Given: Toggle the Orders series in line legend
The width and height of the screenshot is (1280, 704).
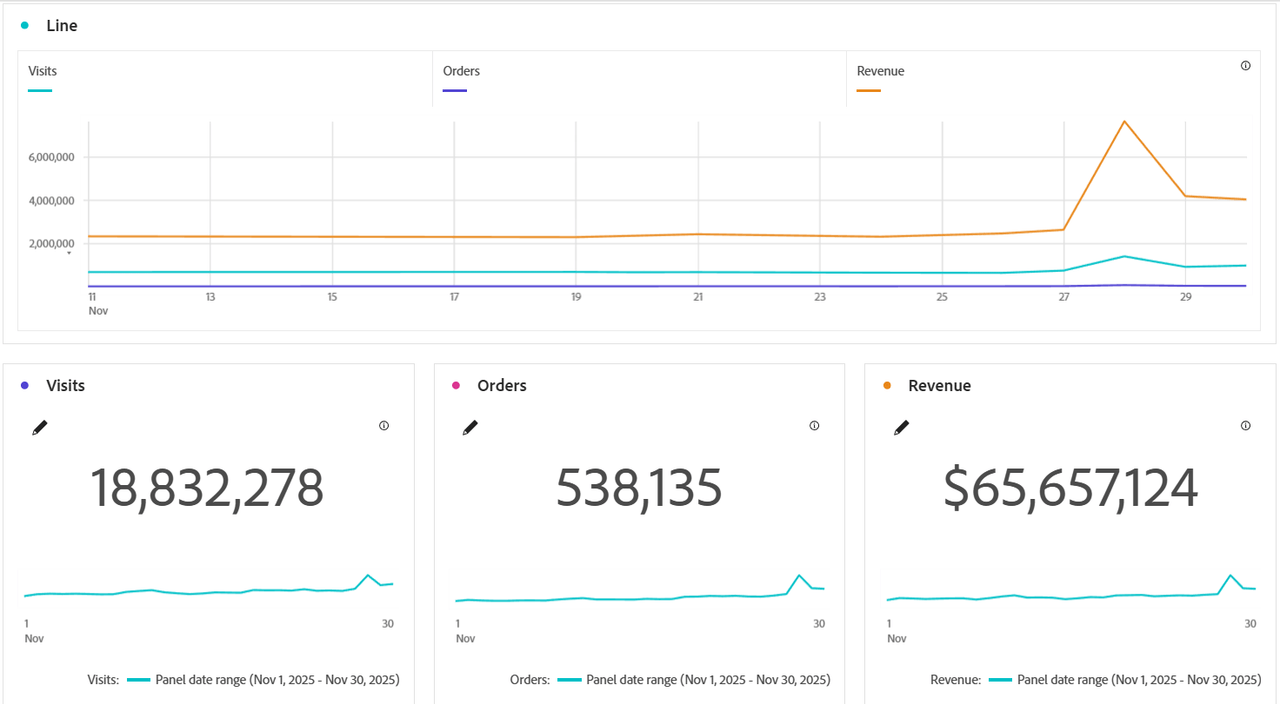Looking at the screenshot, I should tap(461, 72).
